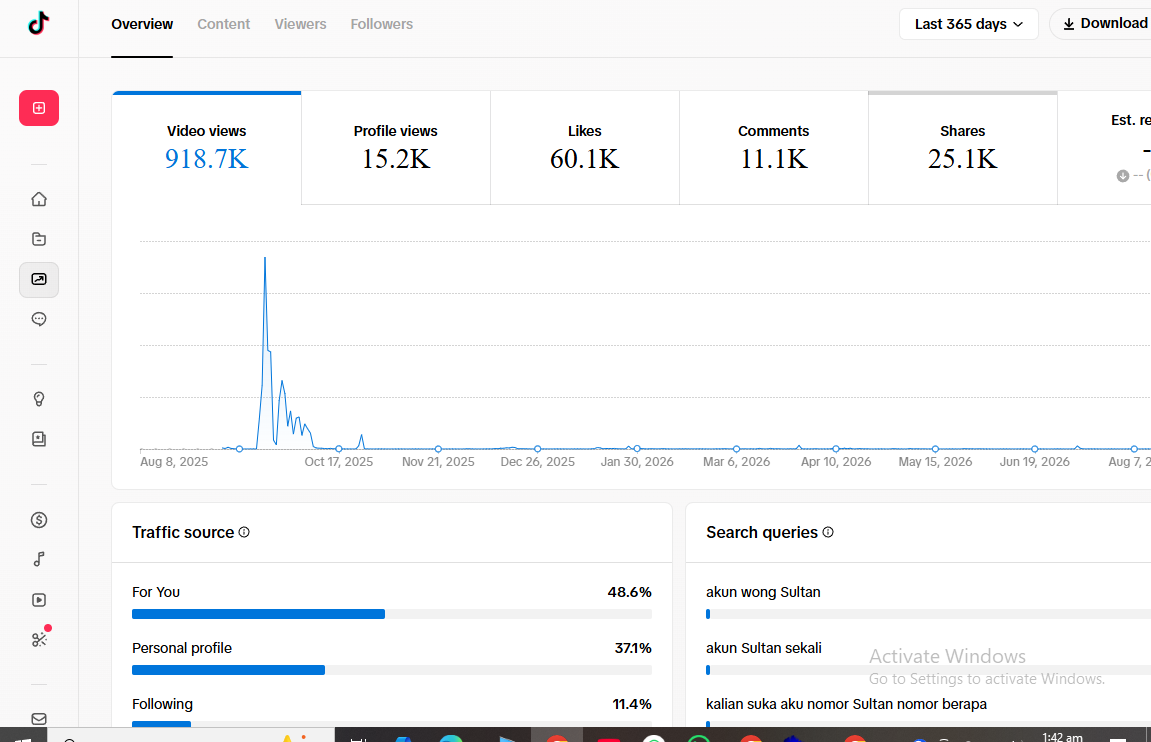Click the kalian suka aku nomor Sultan query

click(x=846, y=704)
